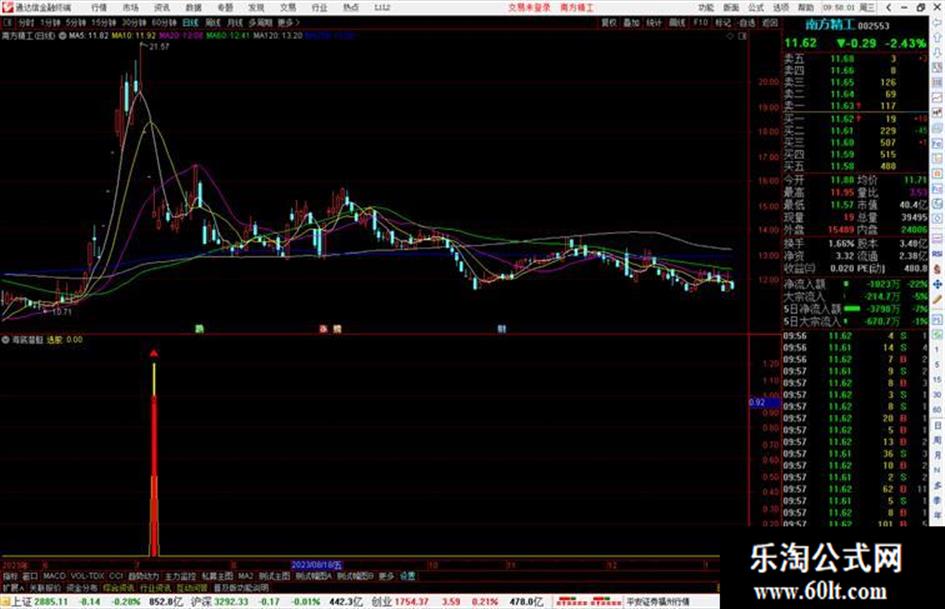This screenshot has width=945, height=609.
Task: Switch chart to 30分钟 period
Action: (x=133, y=23)
